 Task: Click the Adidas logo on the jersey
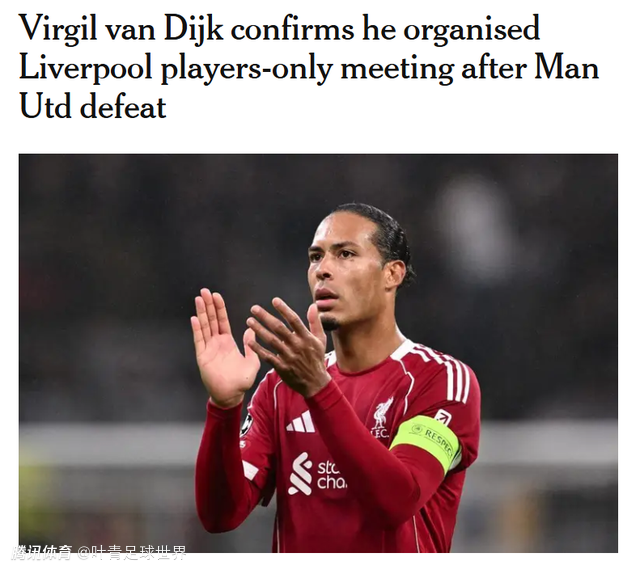(x=301, y=421)
